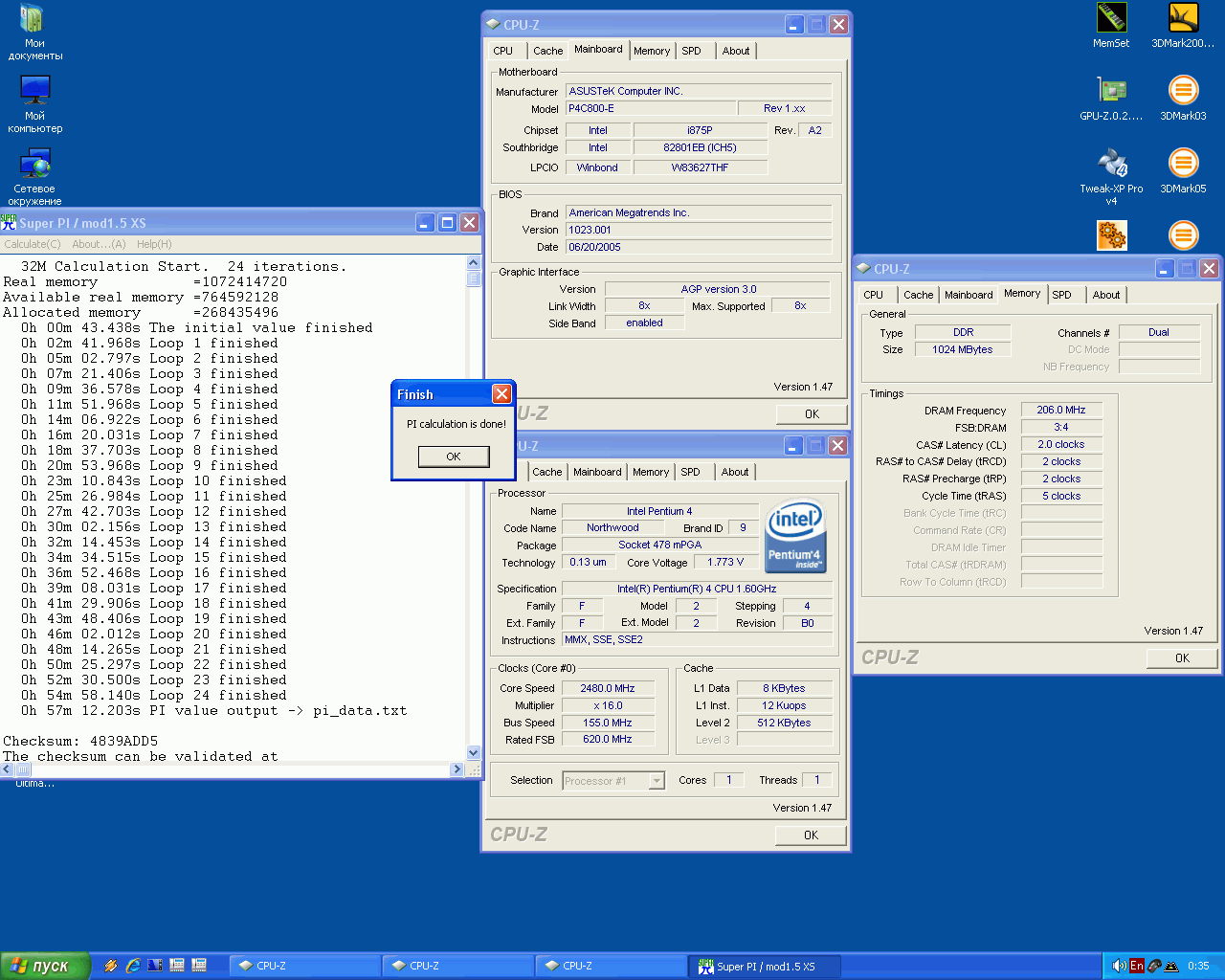Switch to the SPD tab in the Memory window
This screenshot has height=980, width=1225.
point(1061,295)
